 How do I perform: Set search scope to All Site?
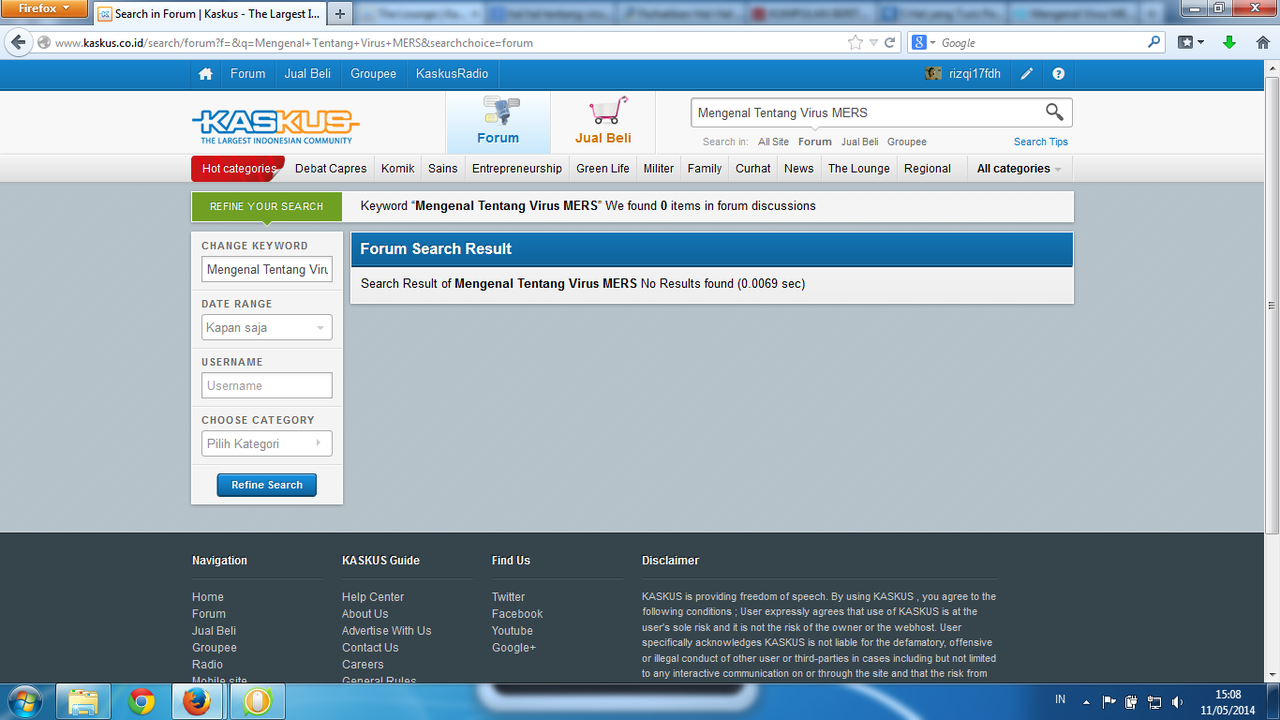[773, 142]
